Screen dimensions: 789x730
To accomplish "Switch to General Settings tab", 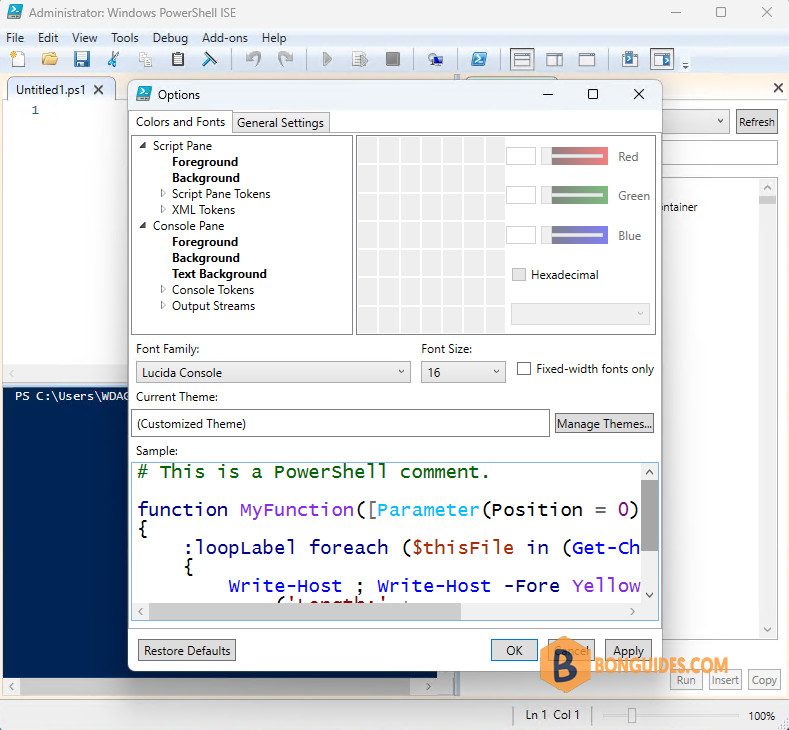I will tap(280, 123).
